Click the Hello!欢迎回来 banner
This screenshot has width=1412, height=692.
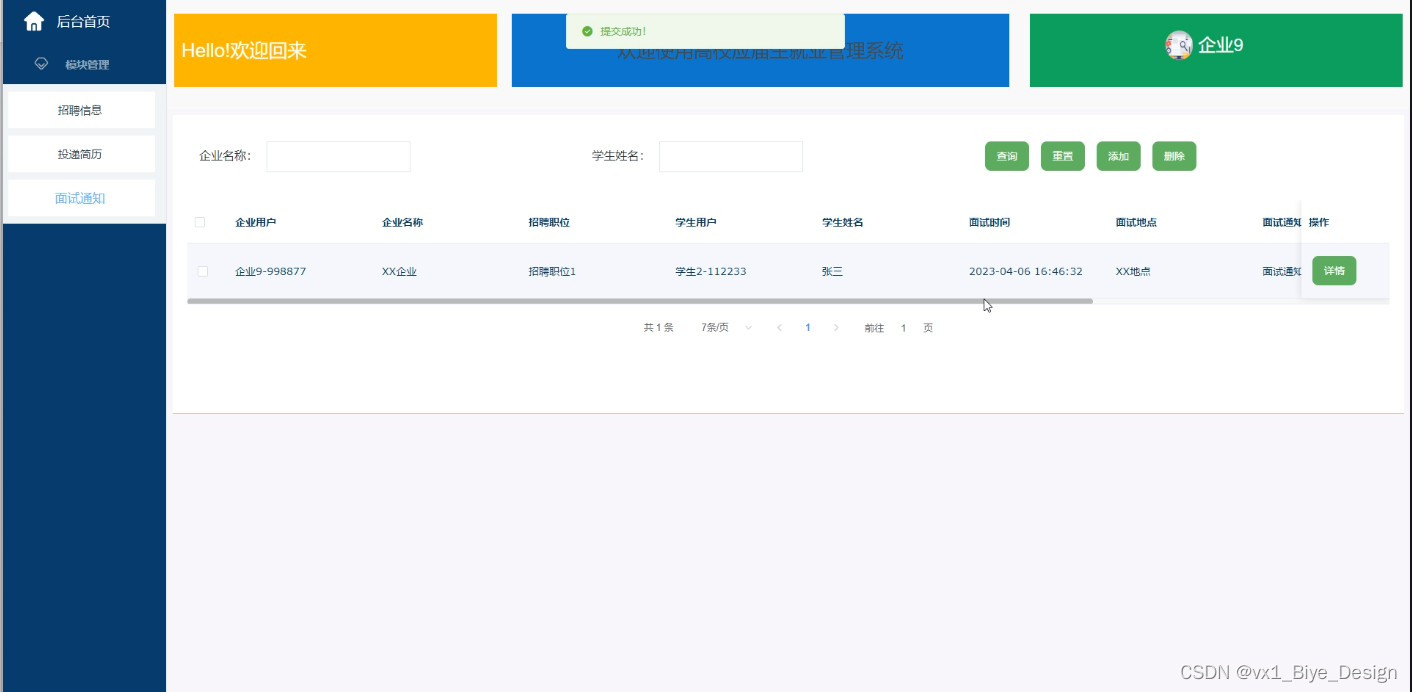click(x=335, y=50)
